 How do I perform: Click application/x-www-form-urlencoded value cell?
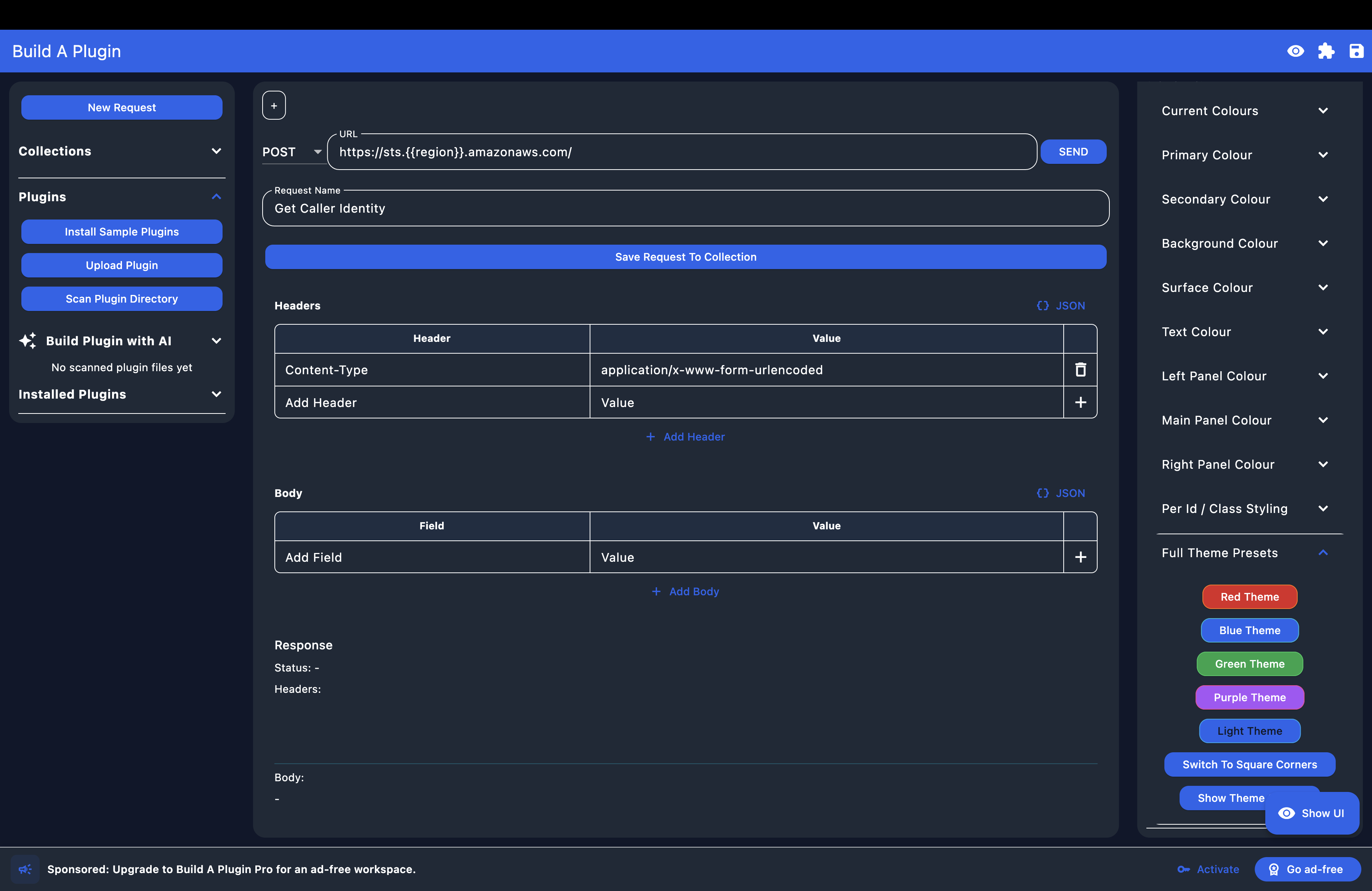pyautogui.click(x=826, y=369)
